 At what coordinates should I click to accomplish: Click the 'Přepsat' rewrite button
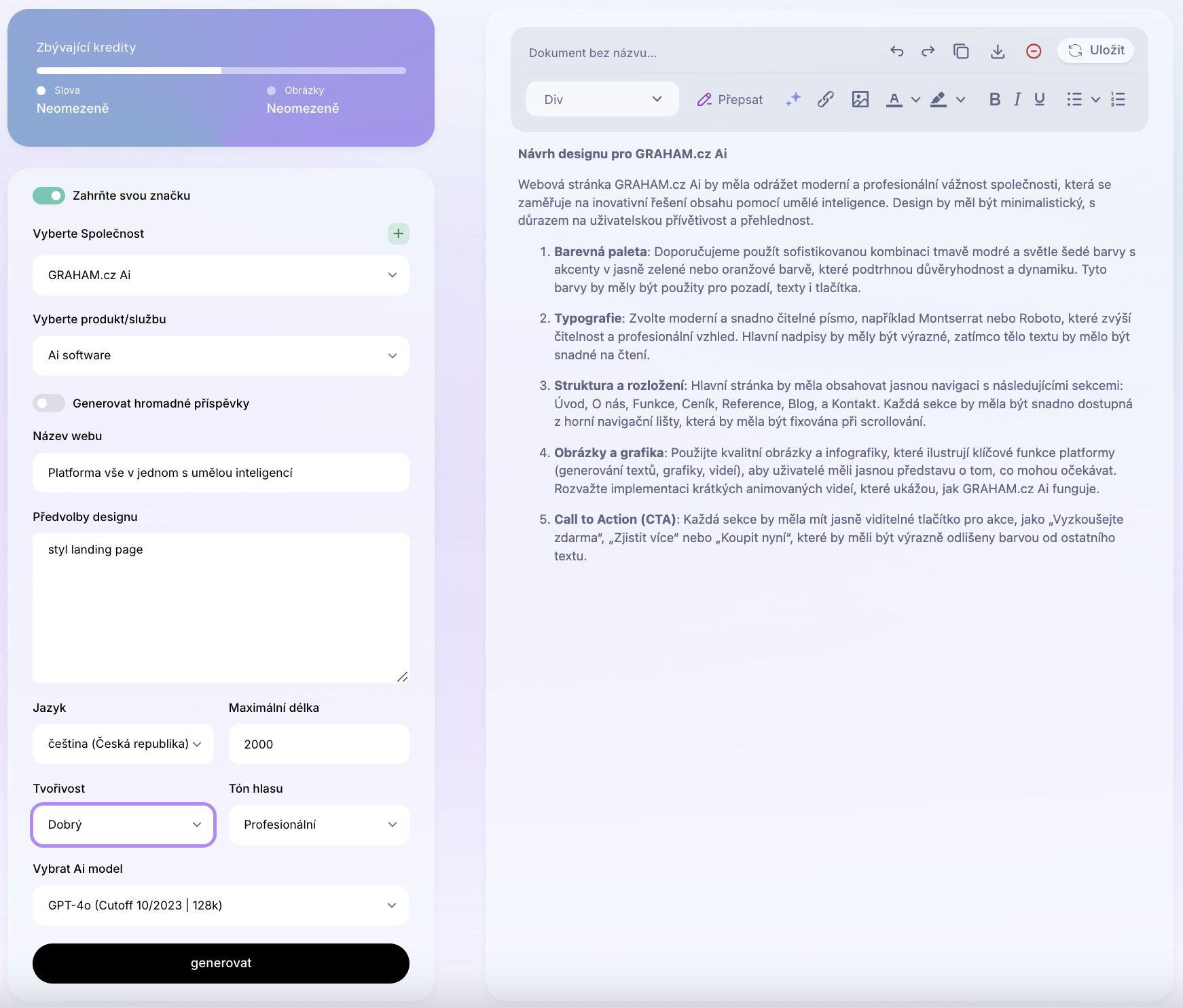click(730, 100)
